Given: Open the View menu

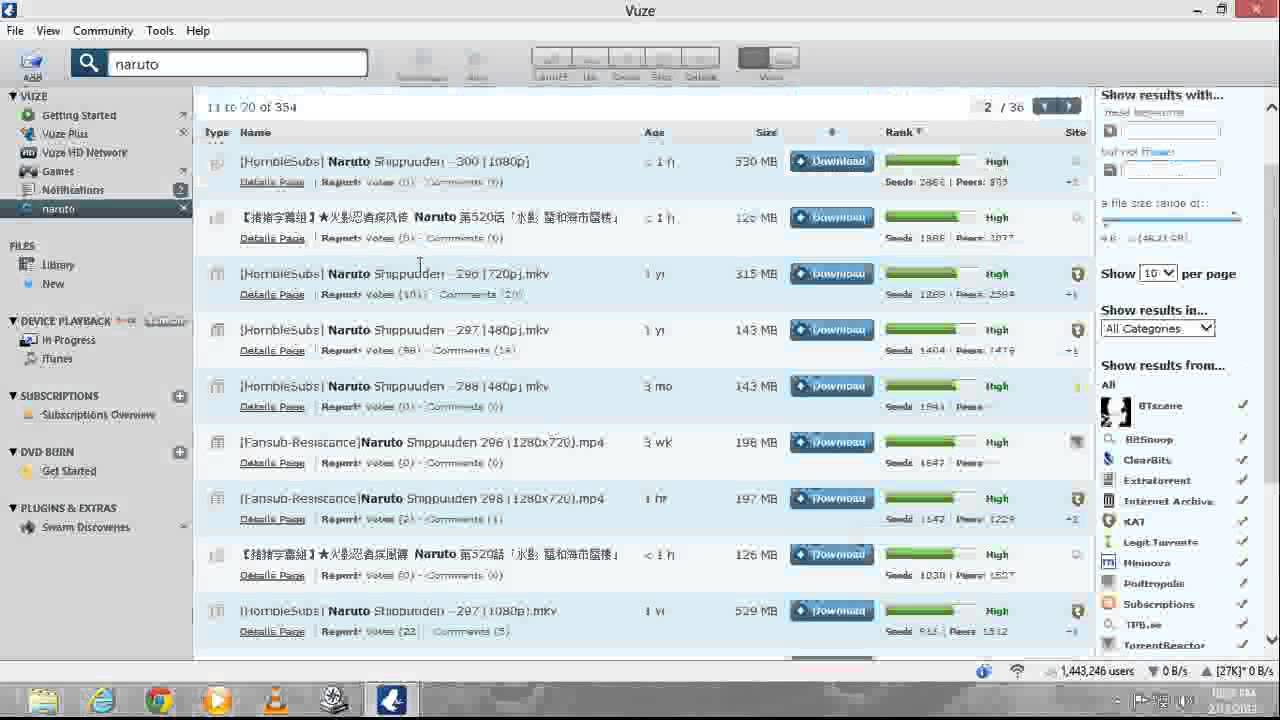Looking at the screenshot, I should pyautogui.click(x=48, y=31).
